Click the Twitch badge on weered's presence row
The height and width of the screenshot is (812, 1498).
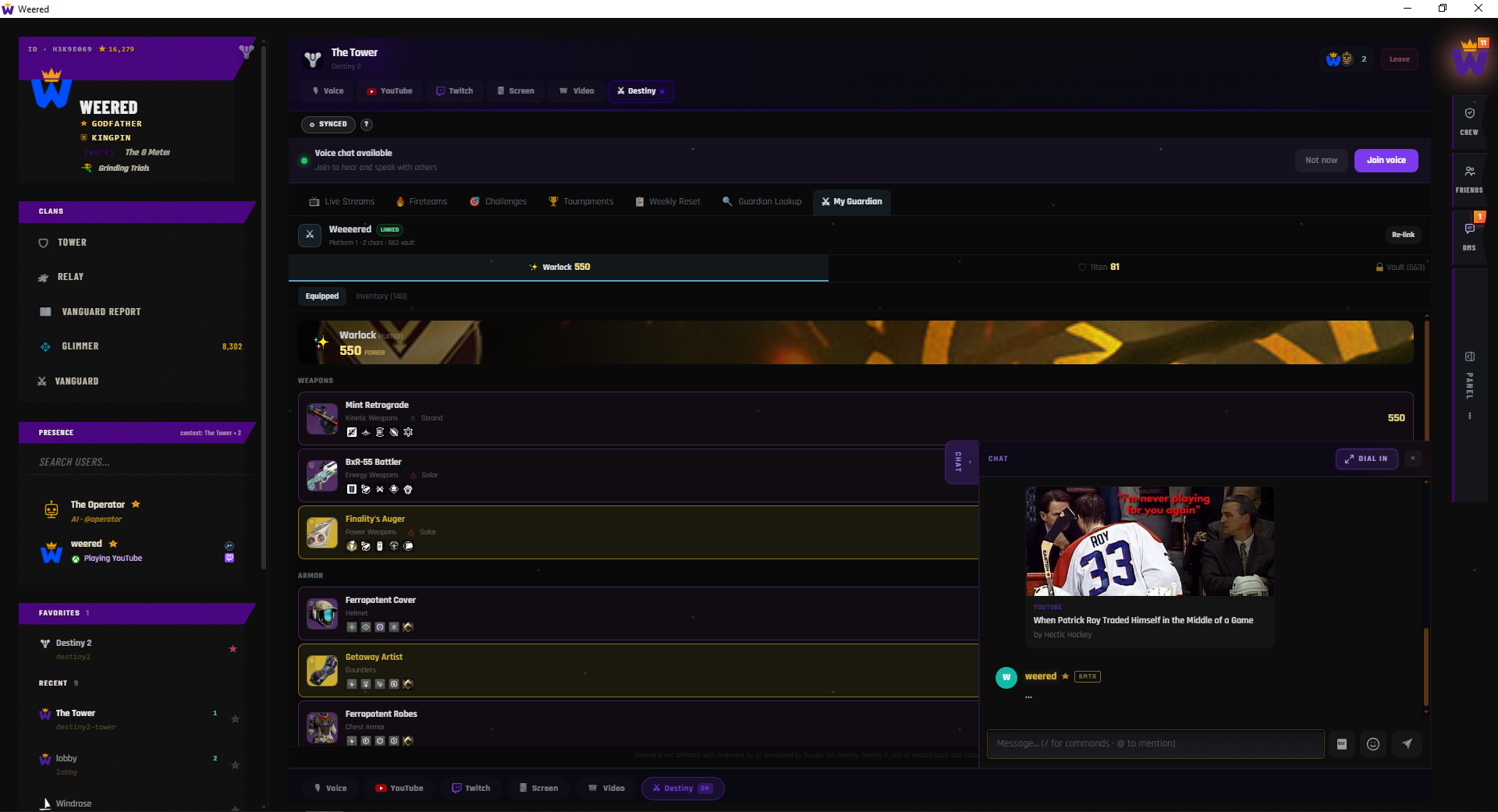tap(229, 558)
